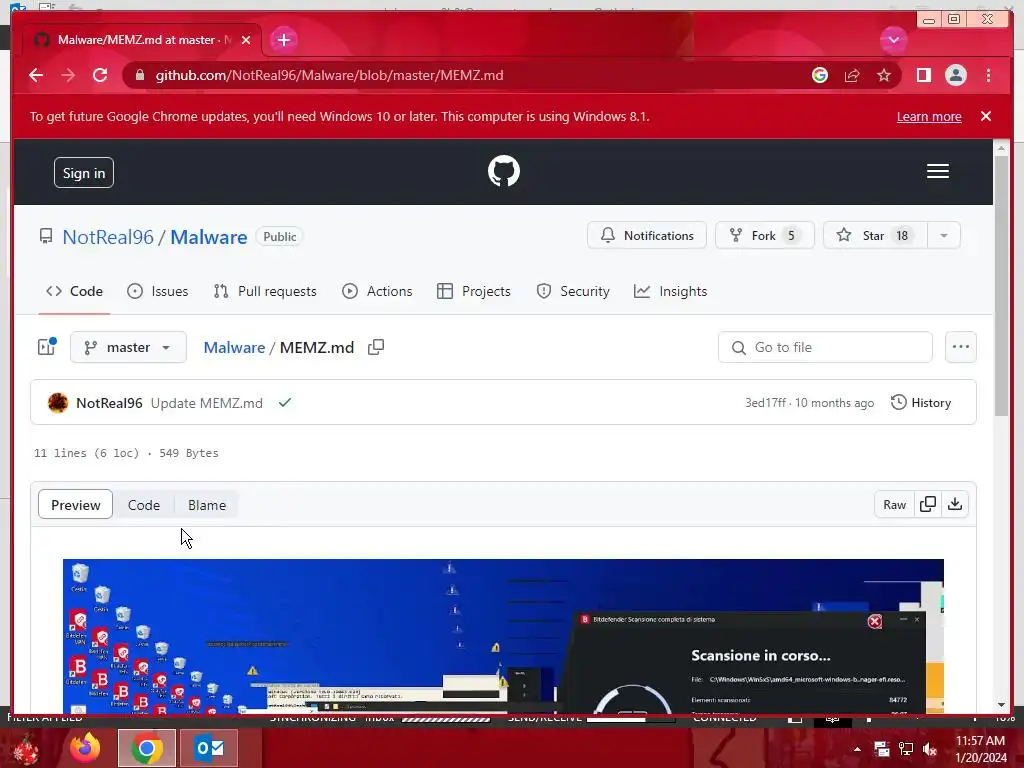
Task: Open the Google icon in address bar
Action: pos(820,75)
